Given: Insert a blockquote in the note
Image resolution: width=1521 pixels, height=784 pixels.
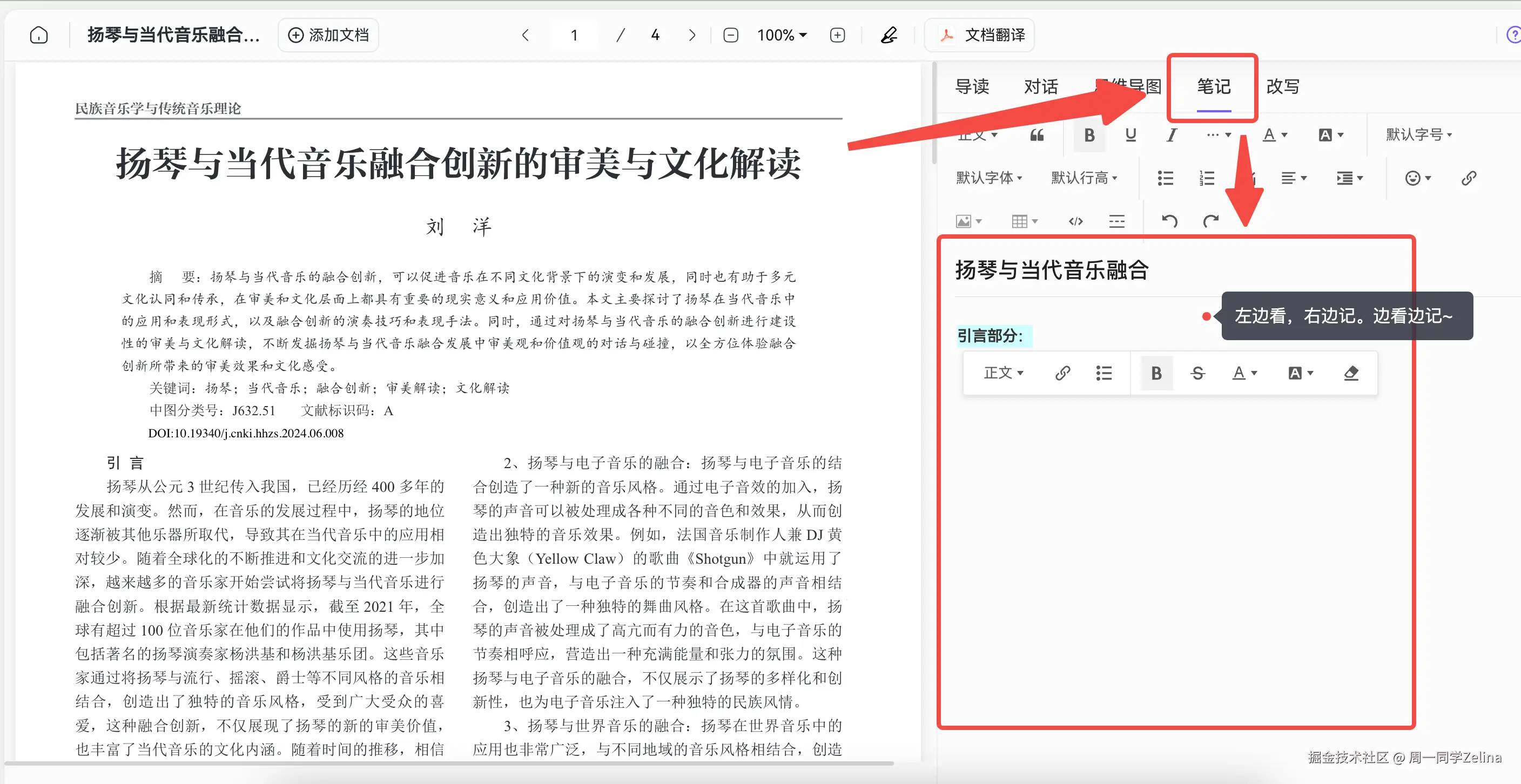Looking at the screenshot, I should point(1038,134).
